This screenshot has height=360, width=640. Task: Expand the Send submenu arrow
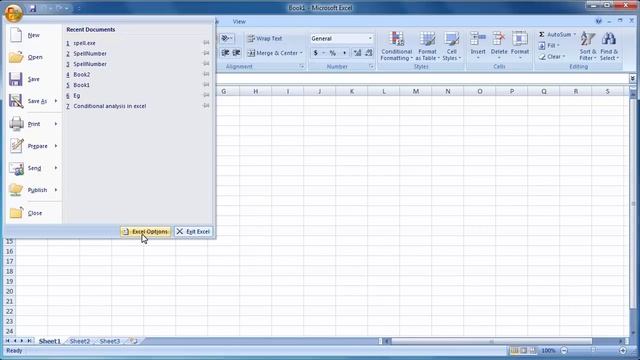[x=56, y=168]
